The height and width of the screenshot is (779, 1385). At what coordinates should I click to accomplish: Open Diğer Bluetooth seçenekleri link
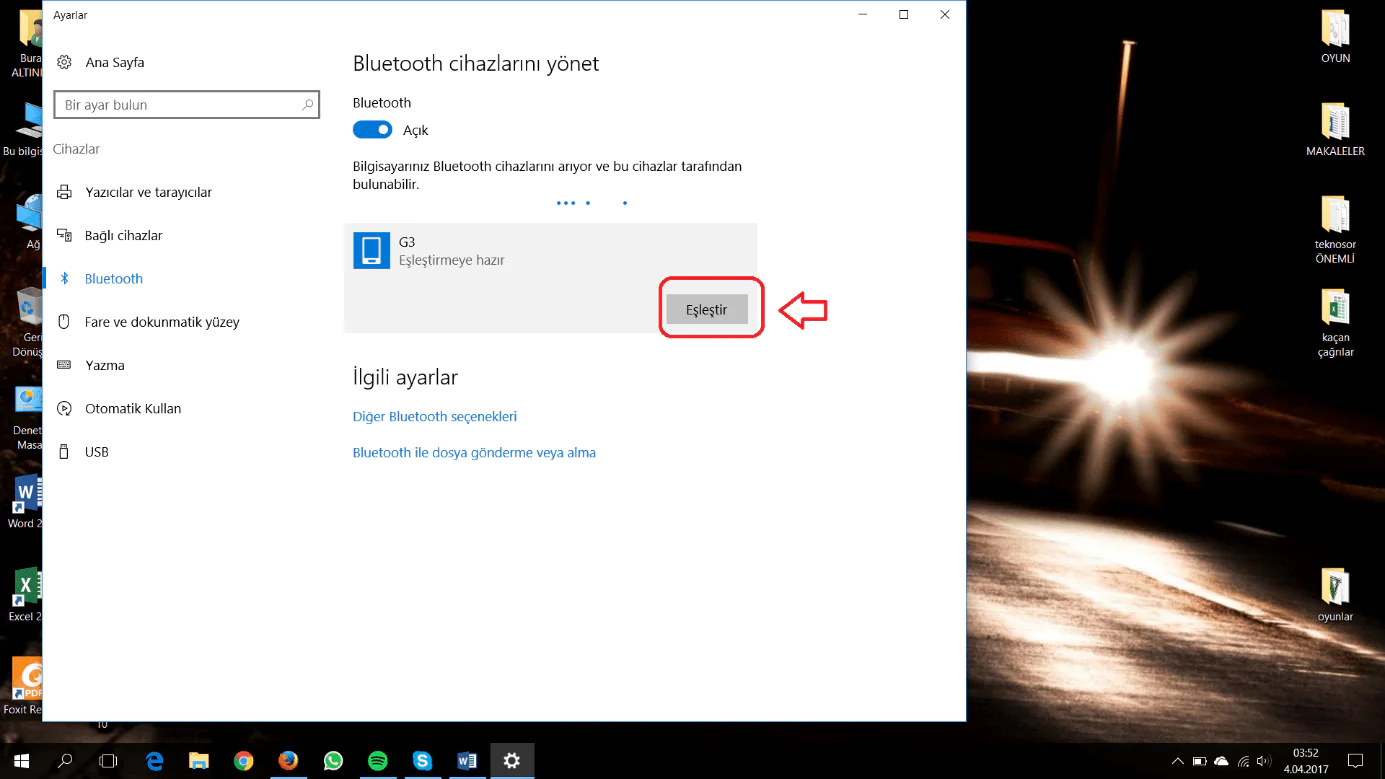click(435, 416)
